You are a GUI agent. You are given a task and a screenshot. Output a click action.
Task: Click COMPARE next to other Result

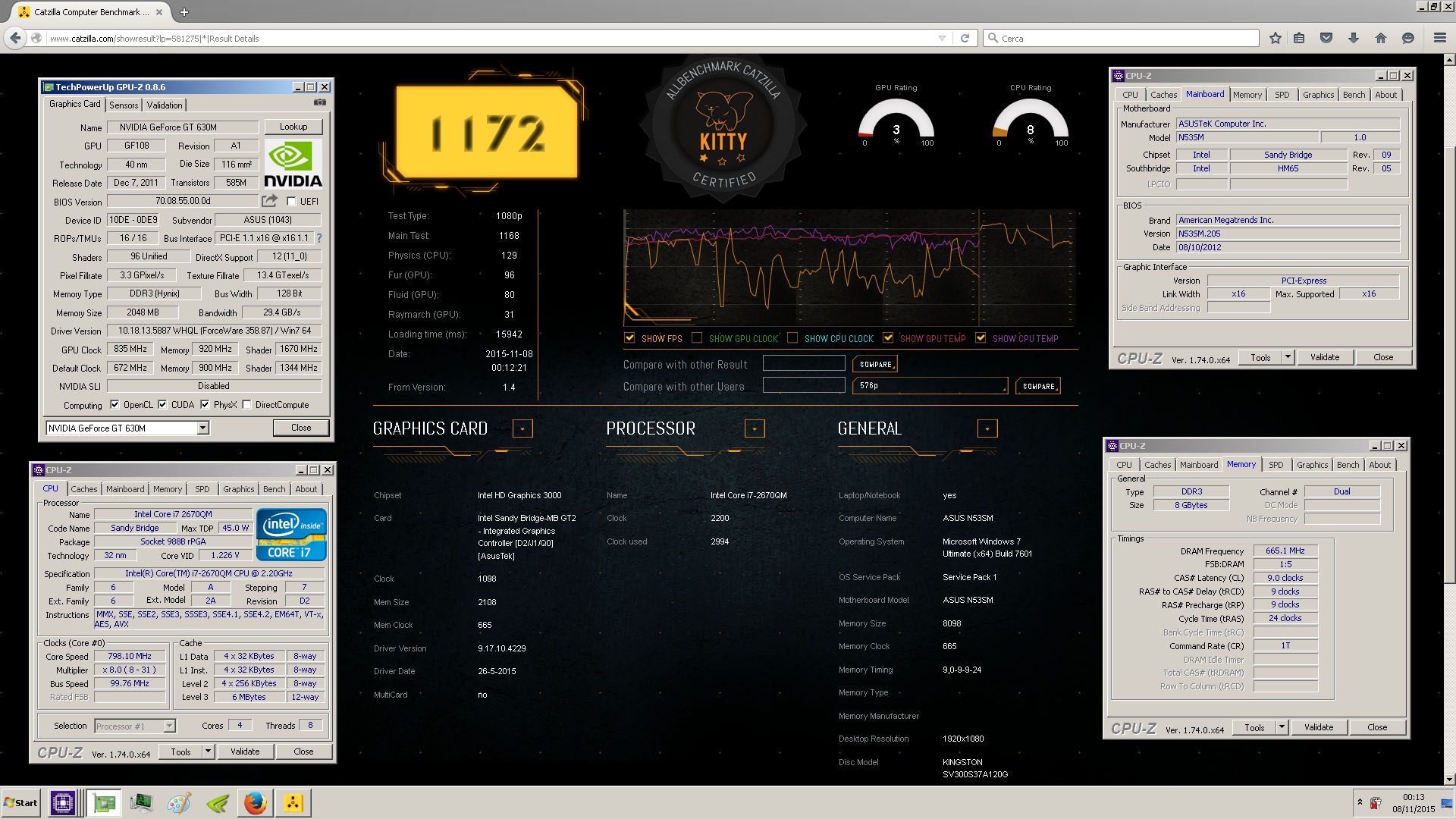coord(875,364)
